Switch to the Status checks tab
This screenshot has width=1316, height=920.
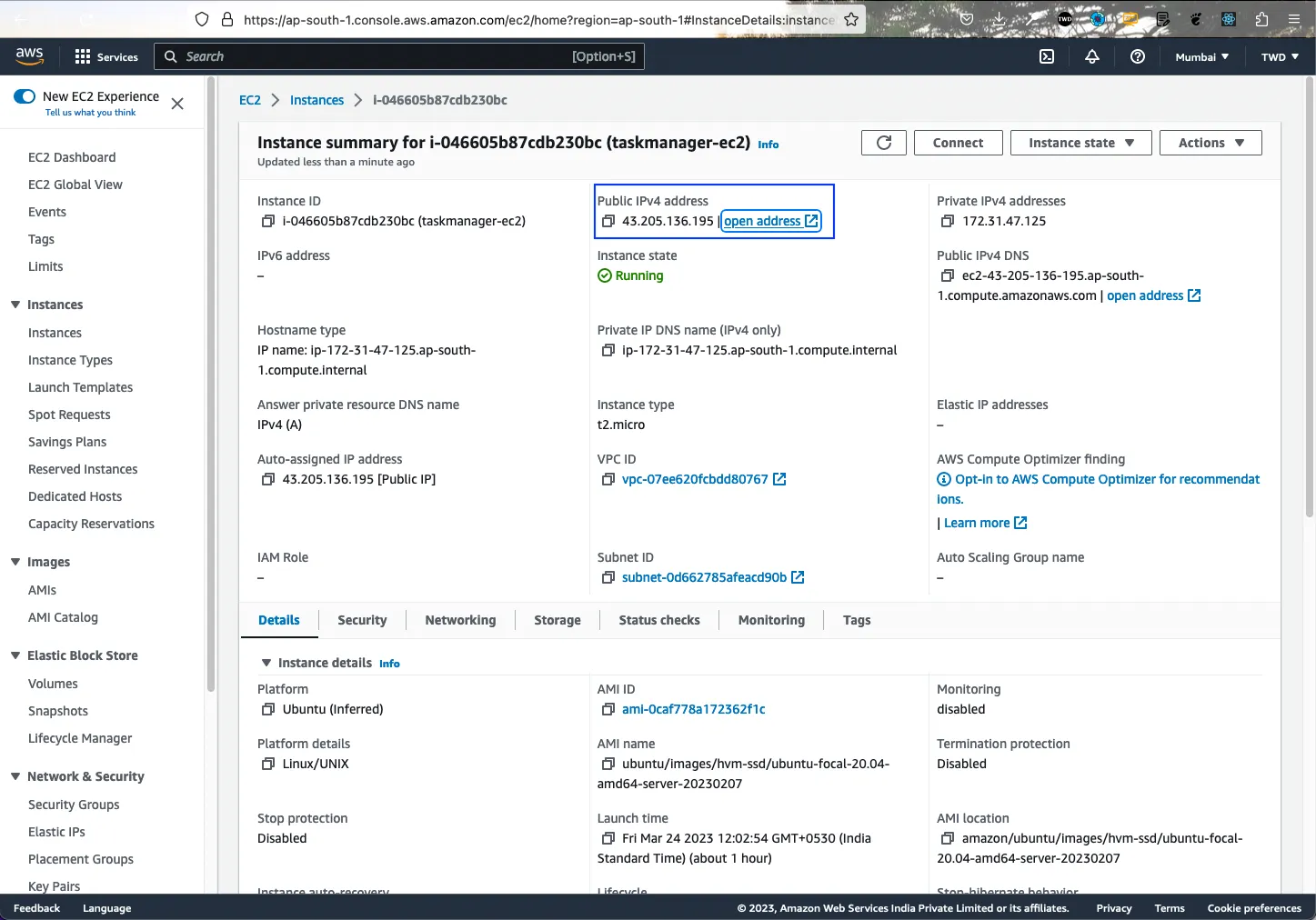pos(659,620)
